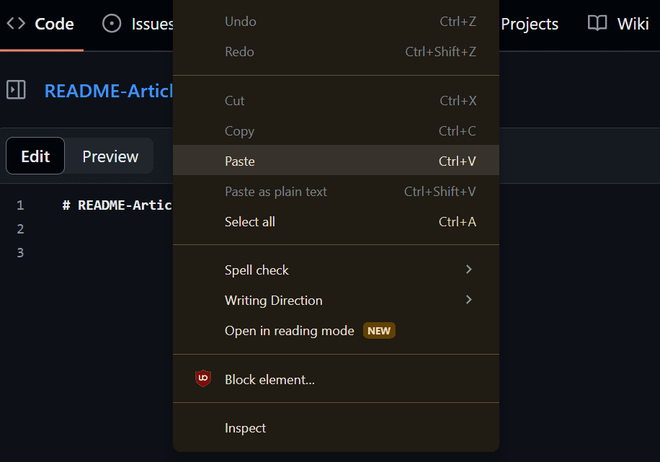Click the README-Article file name link
The height and width of the screenshot is (462, 660).
click(x=108, y=91)
